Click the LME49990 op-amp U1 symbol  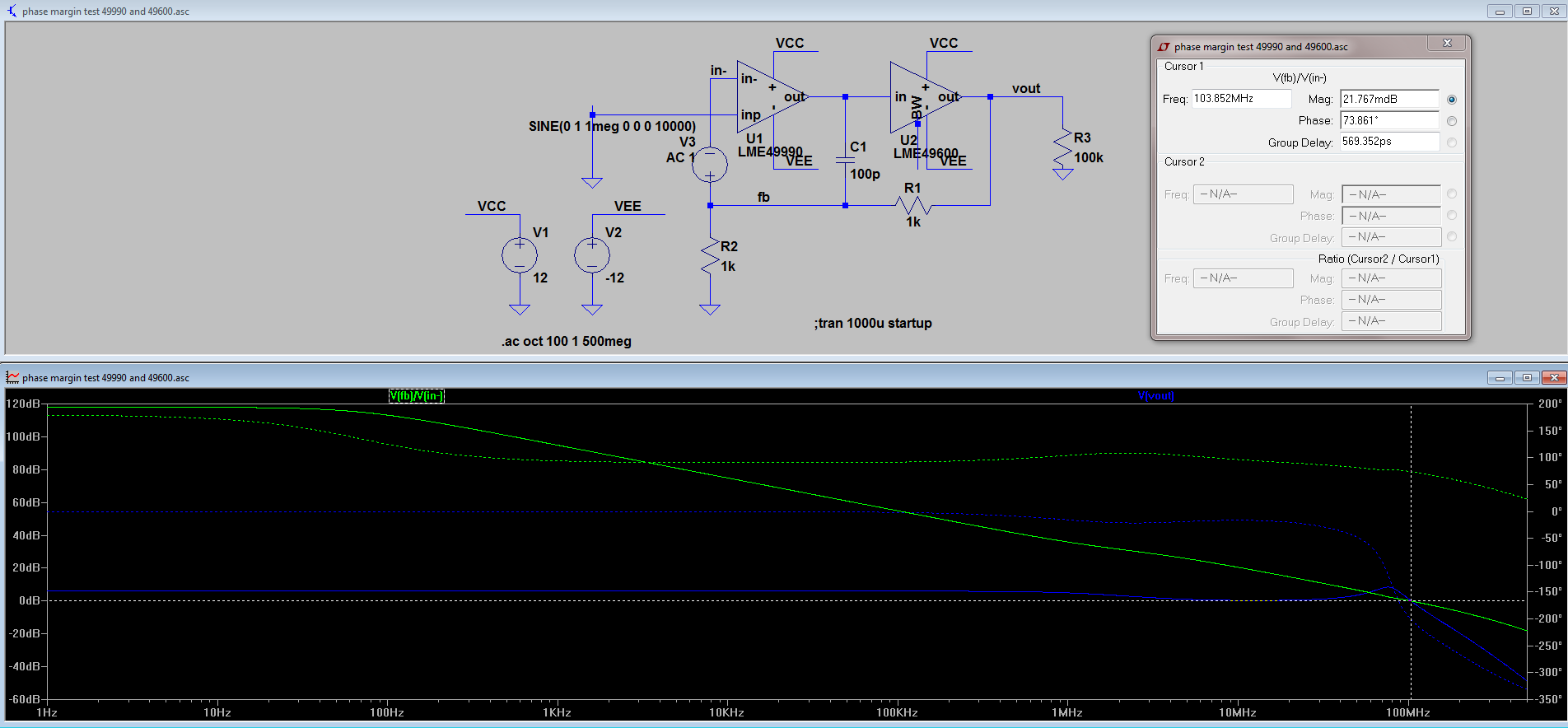click(x=770, y=97)
